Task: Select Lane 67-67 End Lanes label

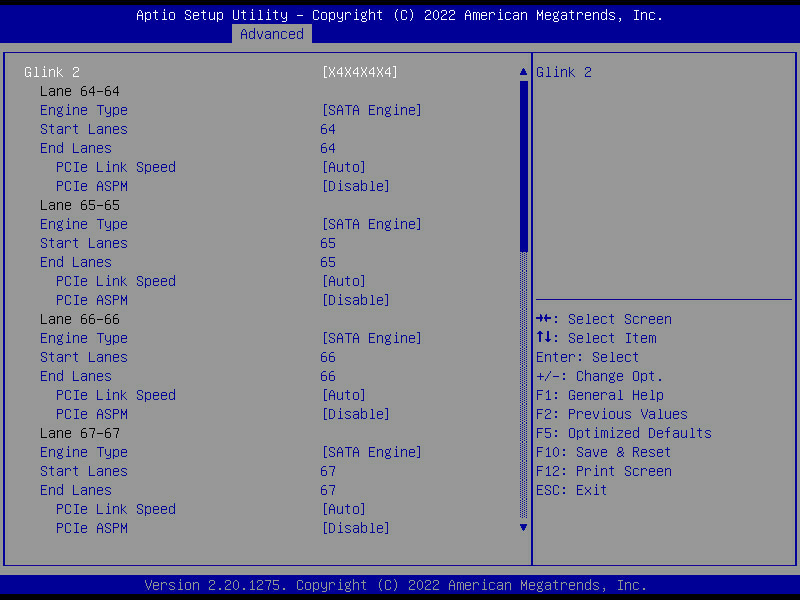Action: click(x=76, y=490)
